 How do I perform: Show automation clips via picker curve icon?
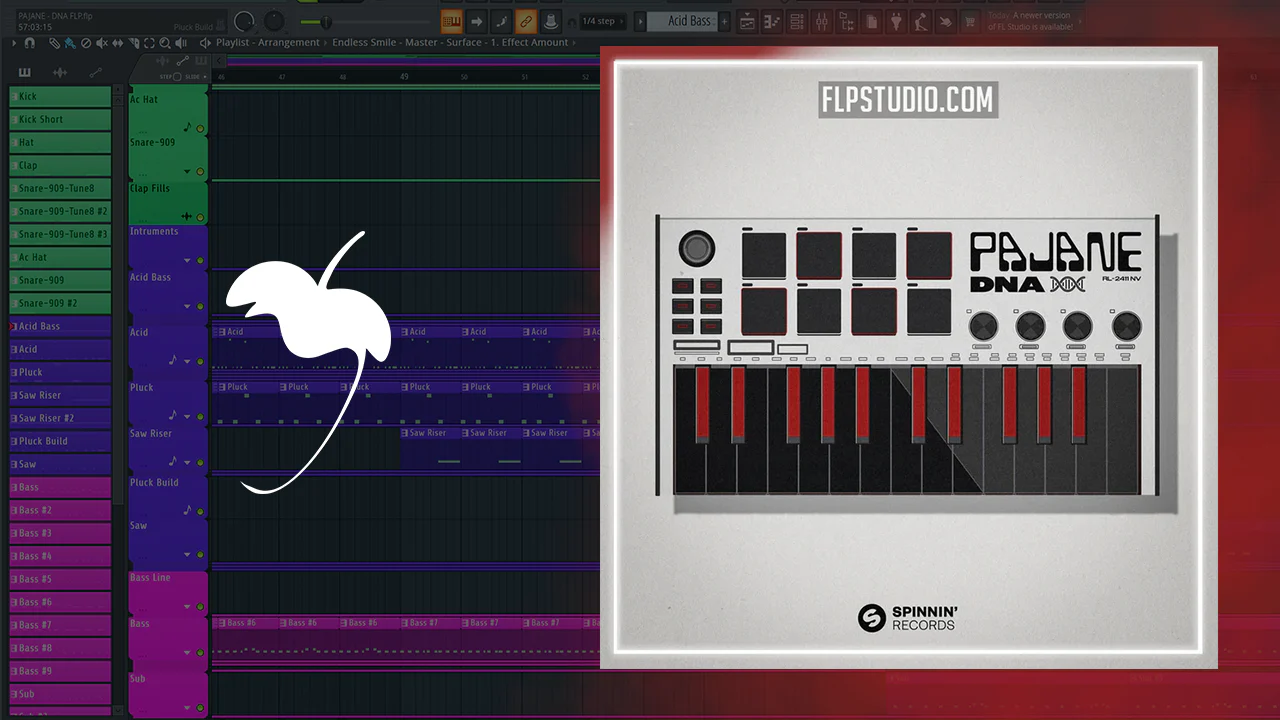[96, 72]
